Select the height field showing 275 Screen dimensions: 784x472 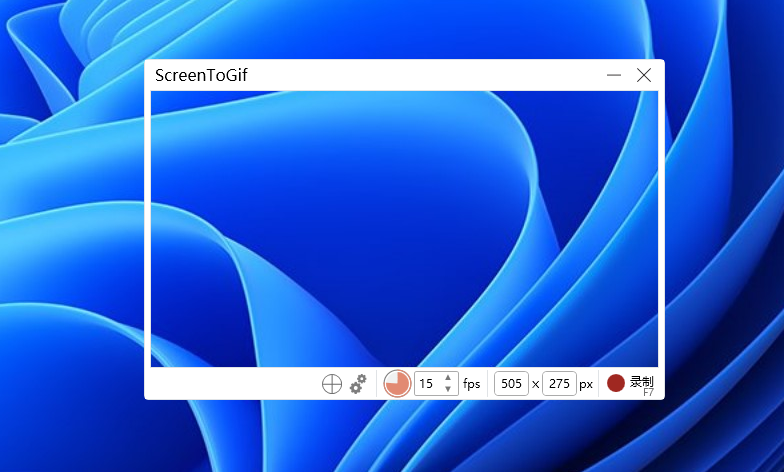pyautogui.click(x=559, y=384)
